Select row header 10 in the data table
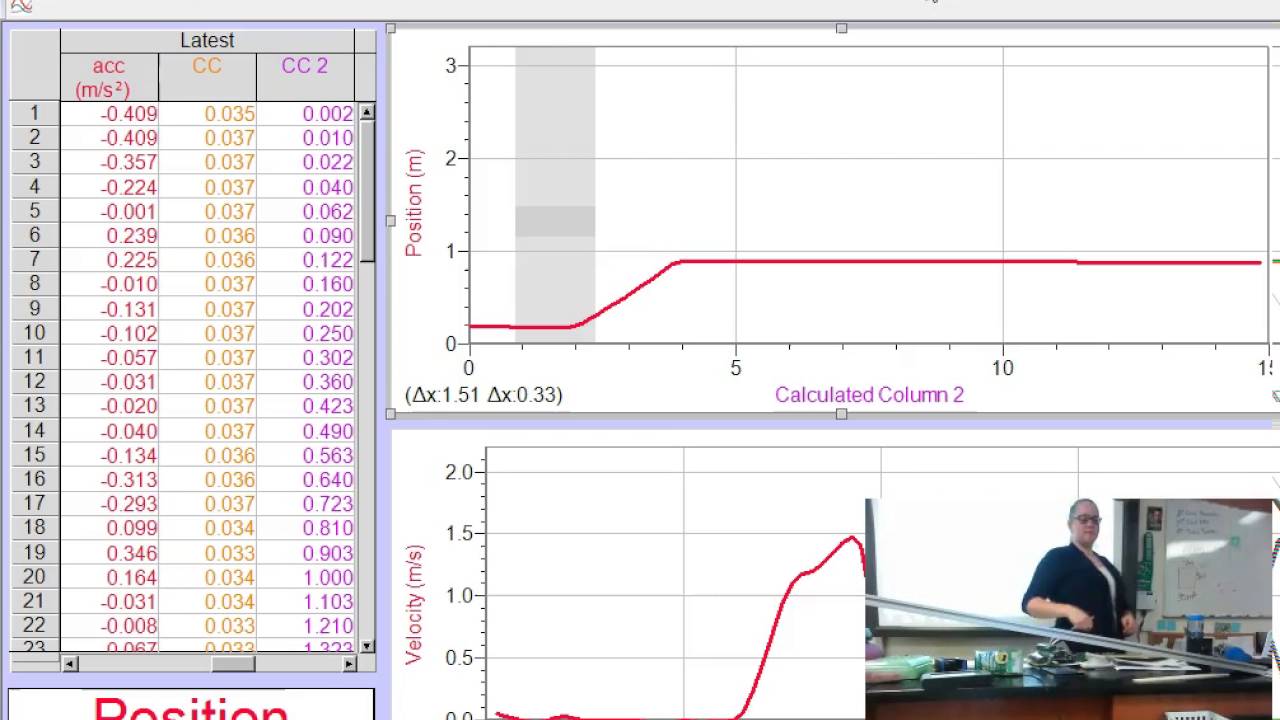This screenshot has width=1280, height=720. pos(35,333)
